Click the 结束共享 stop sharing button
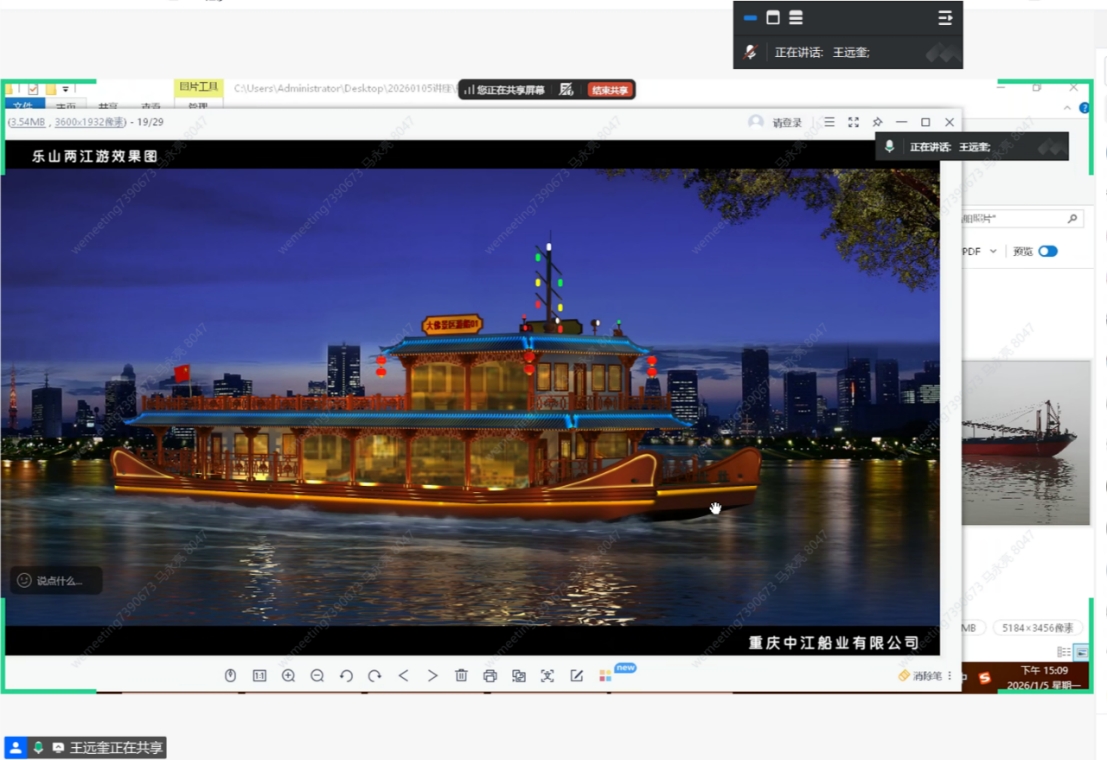1108x760 pixels. pos(610,90)
